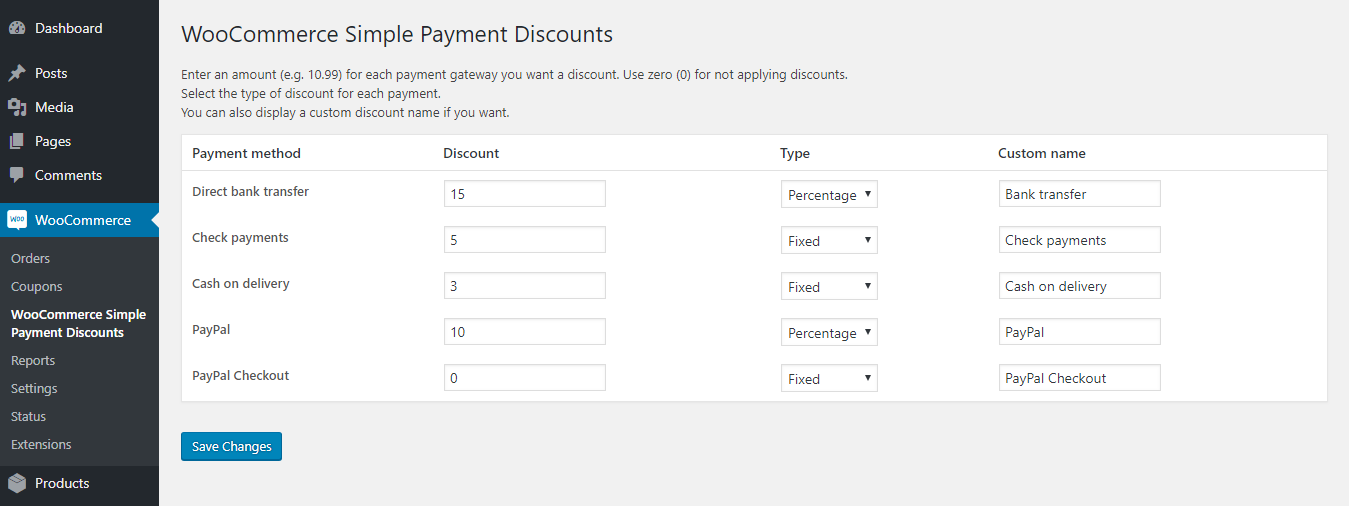Open WooCommerce Settings submenu link

tap(34, 388)
